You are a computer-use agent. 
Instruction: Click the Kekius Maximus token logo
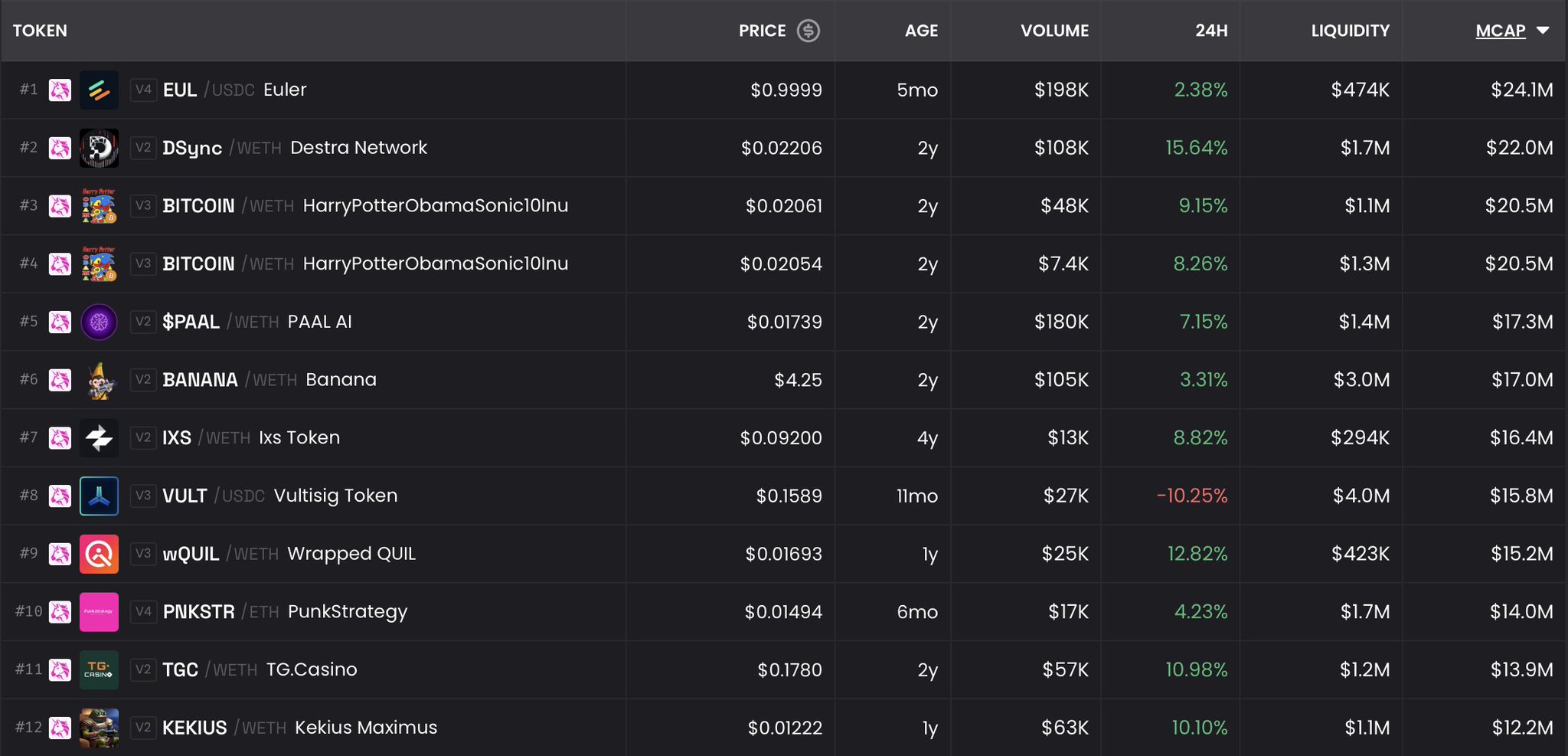(x=99, y=728)
